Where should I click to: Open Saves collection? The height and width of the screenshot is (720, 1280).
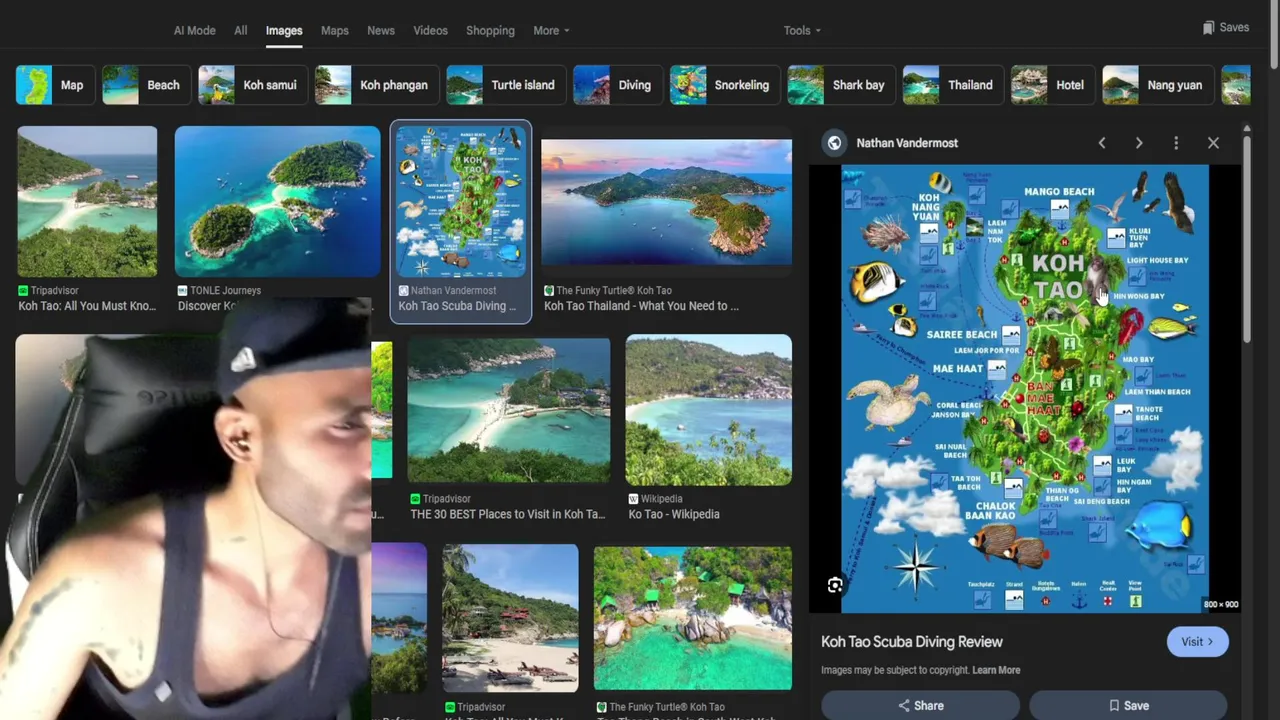[1226, 27]
